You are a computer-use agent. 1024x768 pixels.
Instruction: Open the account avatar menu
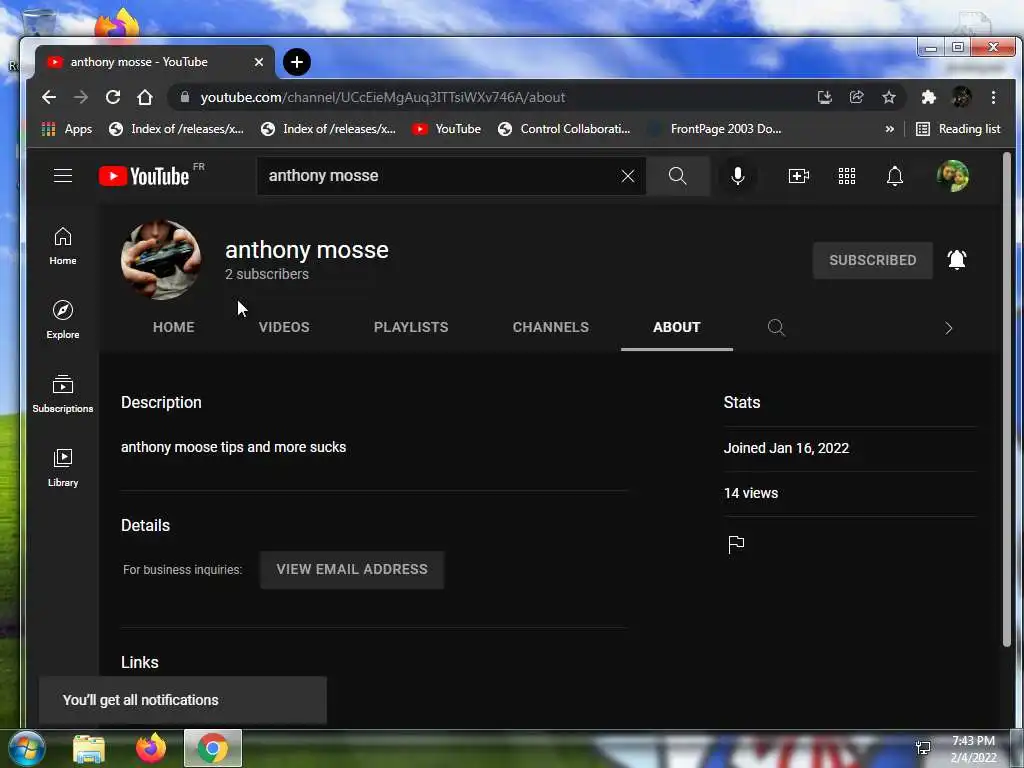point(953,176)
